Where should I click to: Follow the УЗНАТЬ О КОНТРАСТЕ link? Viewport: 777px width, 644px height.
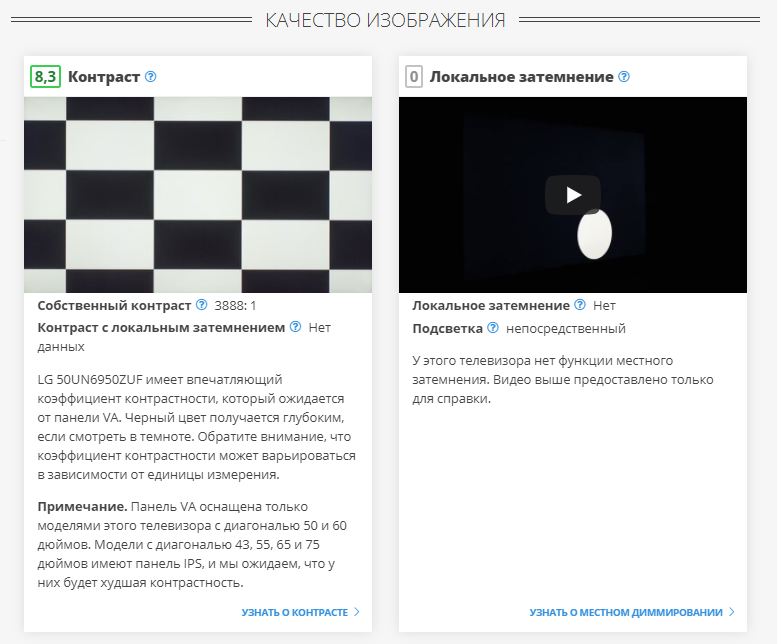click(294, 612)
